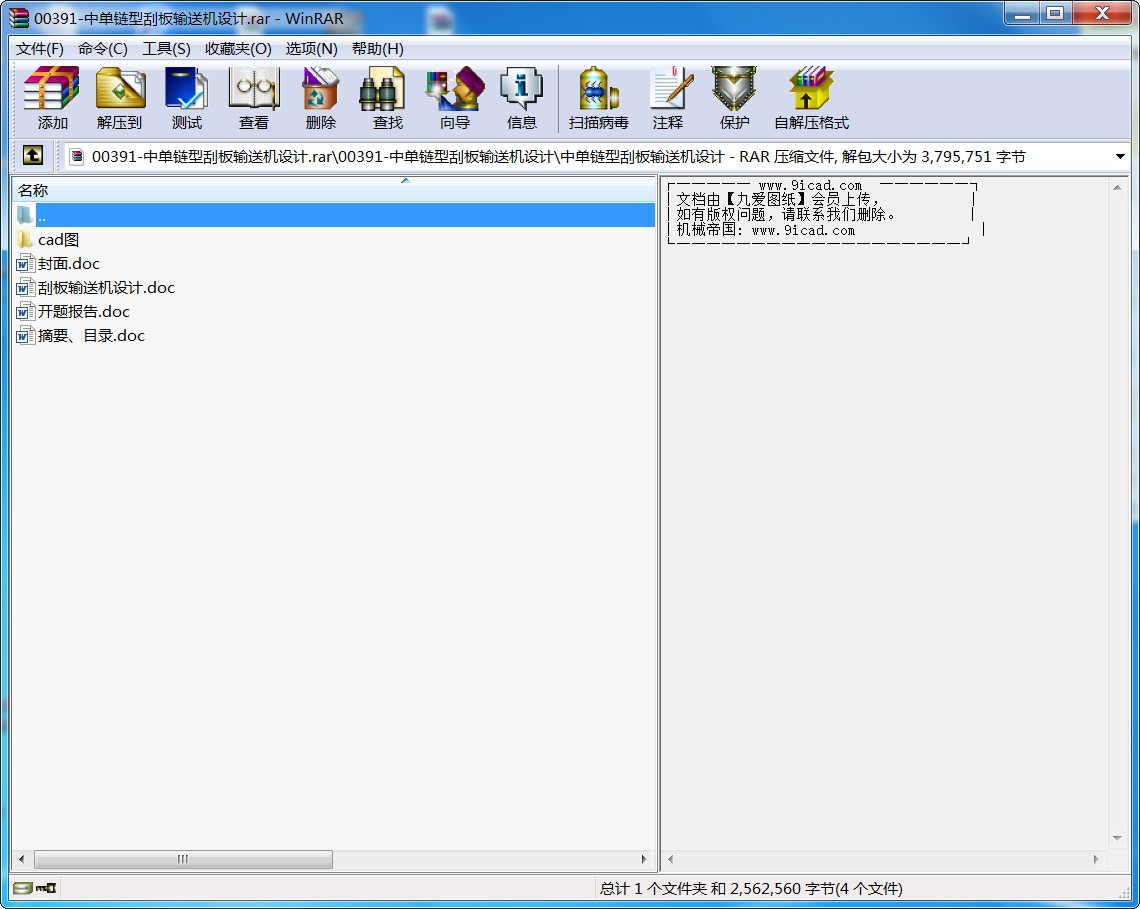Screen dimensions: 1140x909
Task: Click the file list horizontal scrollbar
Action: click(x=183, y=859)
